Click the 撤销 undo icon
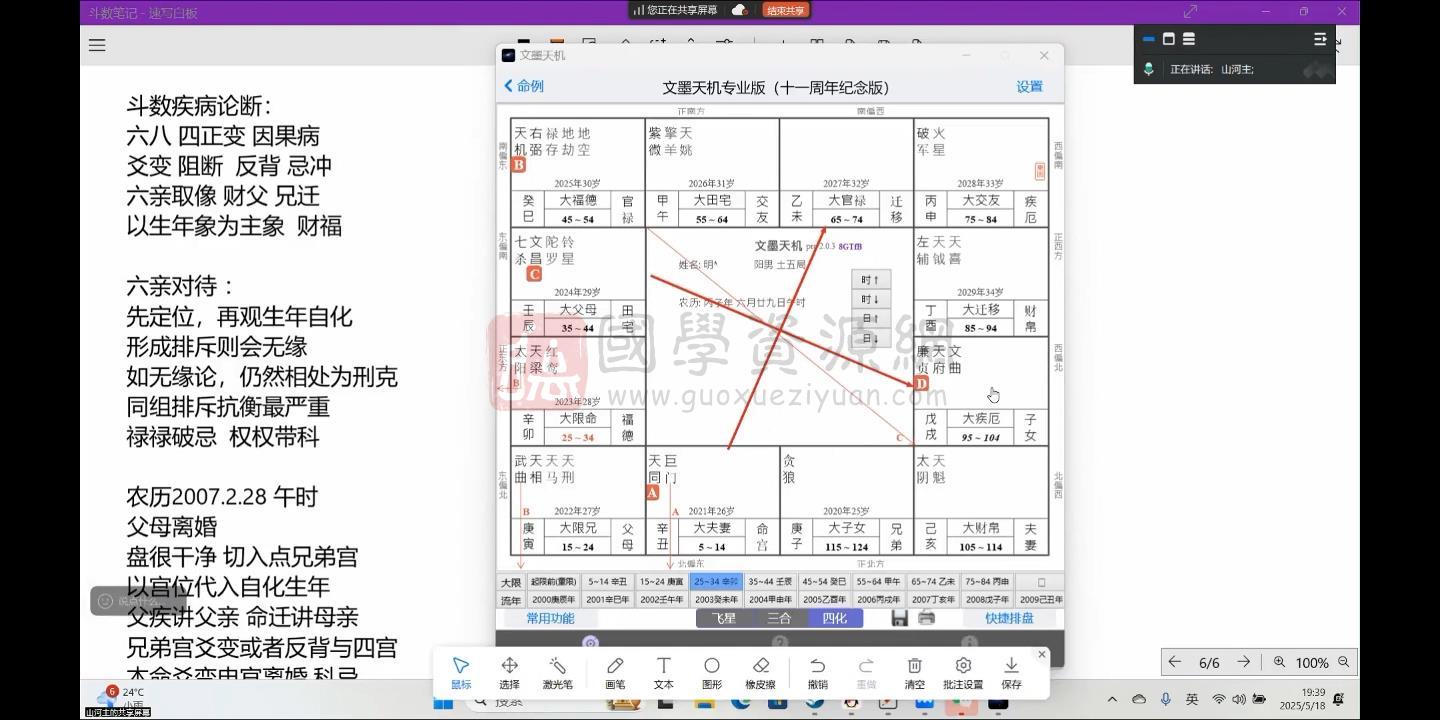This screenshot has width=1440, height=720. [819, 671]
